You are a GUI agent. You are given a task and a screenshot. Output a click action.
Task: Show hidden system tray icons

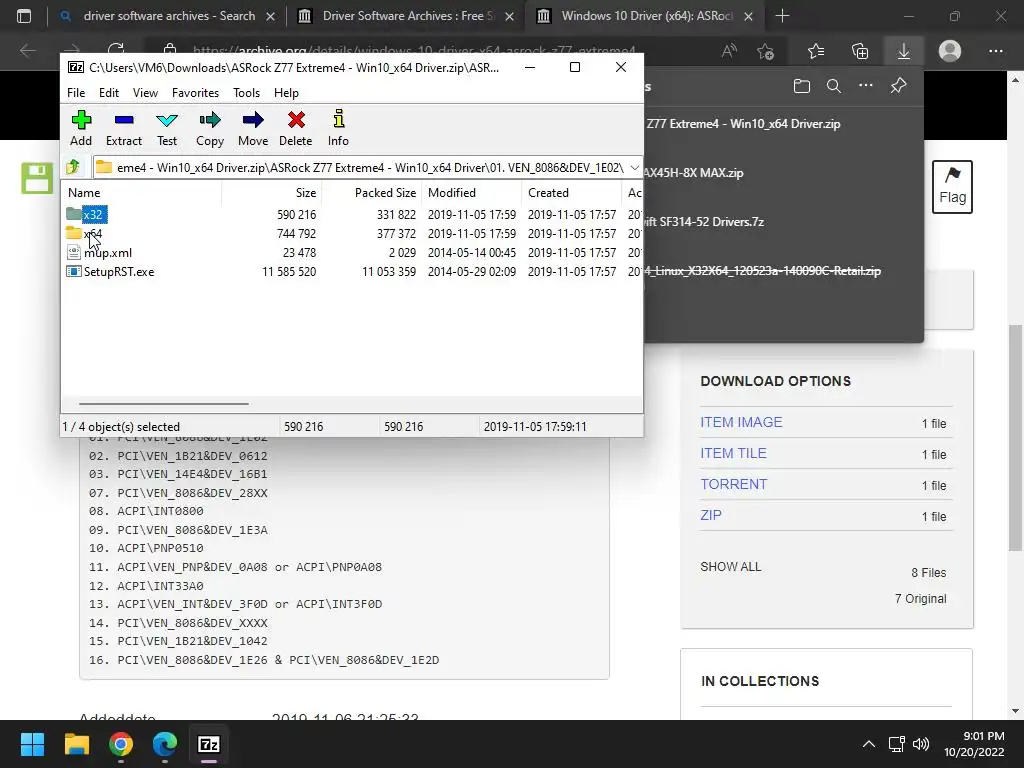869,744
